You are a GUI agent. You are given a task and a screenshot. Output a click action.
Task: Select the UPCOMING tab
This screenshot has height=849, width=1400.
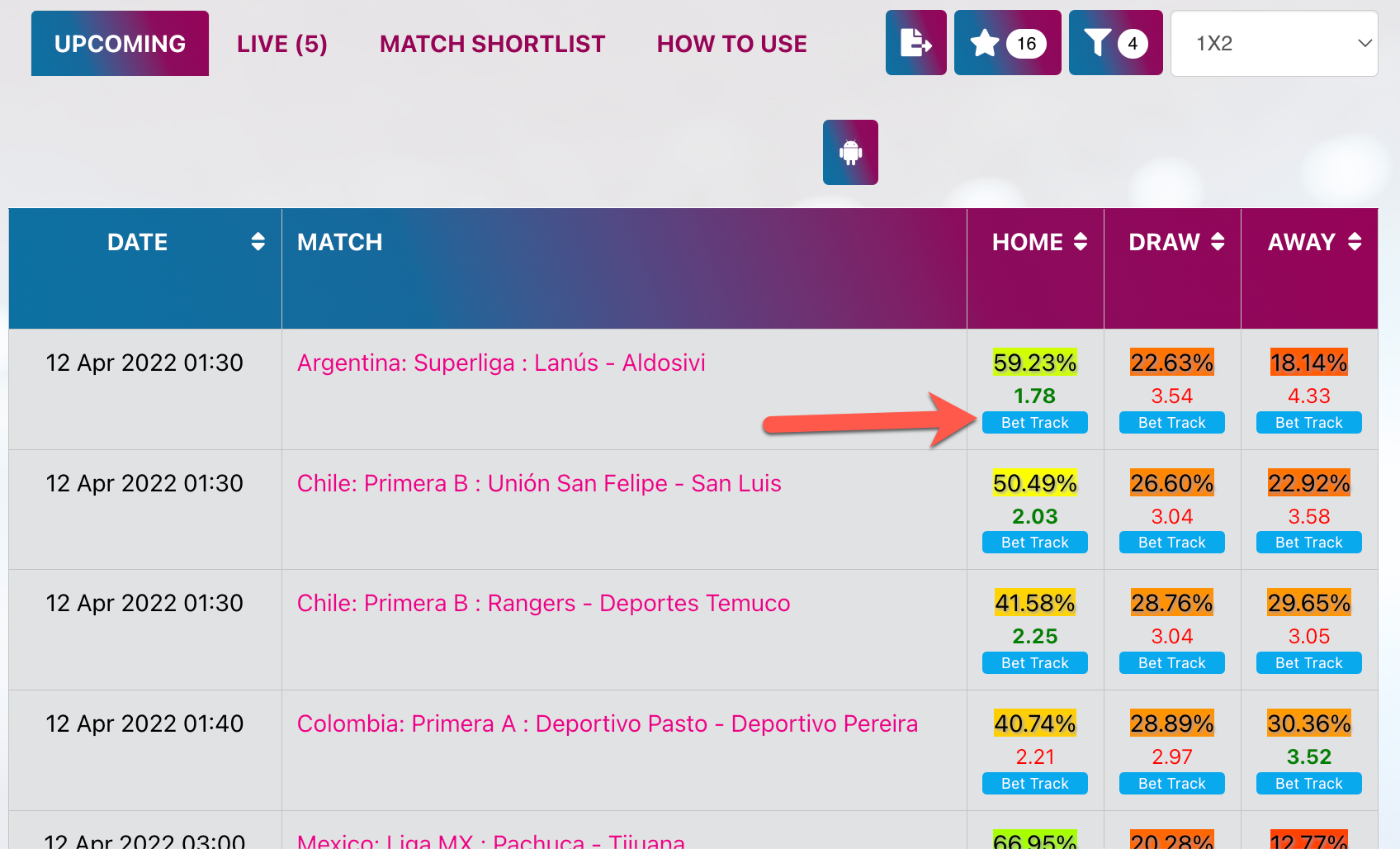120,44
